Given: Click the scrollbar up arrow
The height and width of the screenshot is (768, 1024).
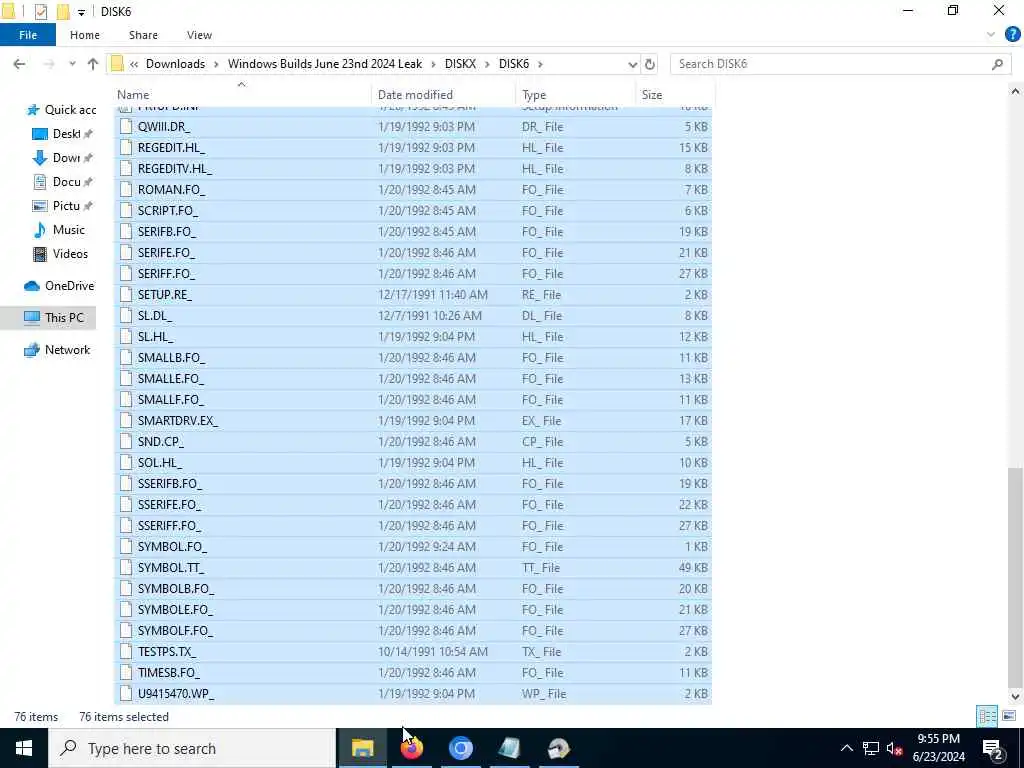Looking at the screenshot, I should (x=1015, y=92).
